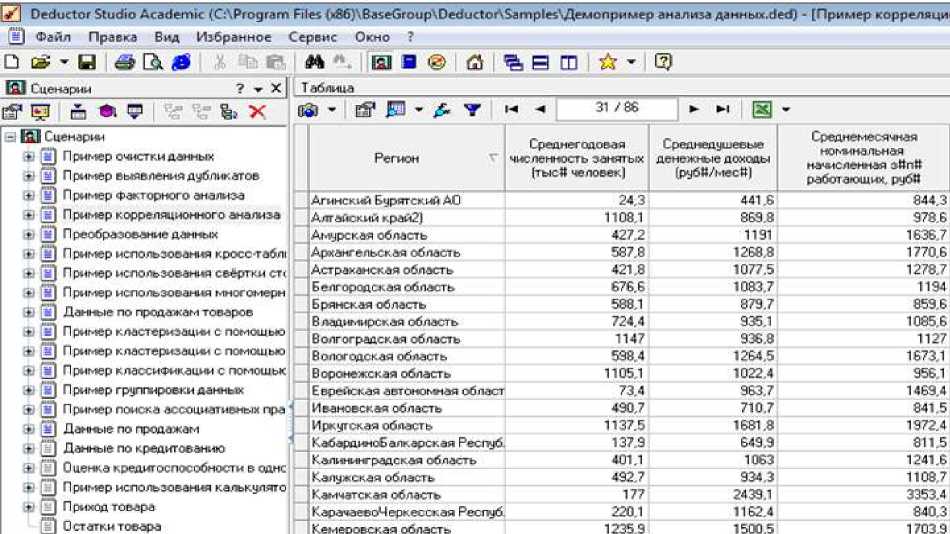Click the Help question mark icon

click(x=663, y=62)
